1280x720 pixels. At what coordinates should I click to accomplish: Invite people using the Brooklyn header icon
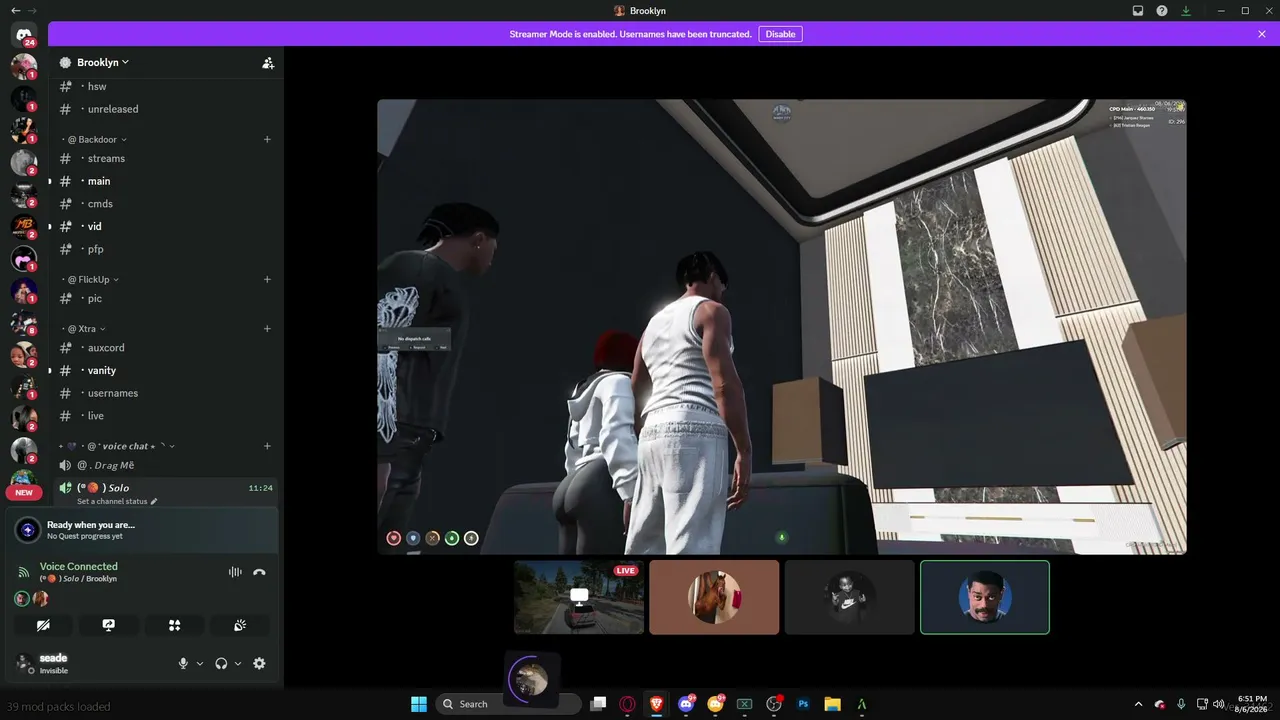[x=268, y=62]
